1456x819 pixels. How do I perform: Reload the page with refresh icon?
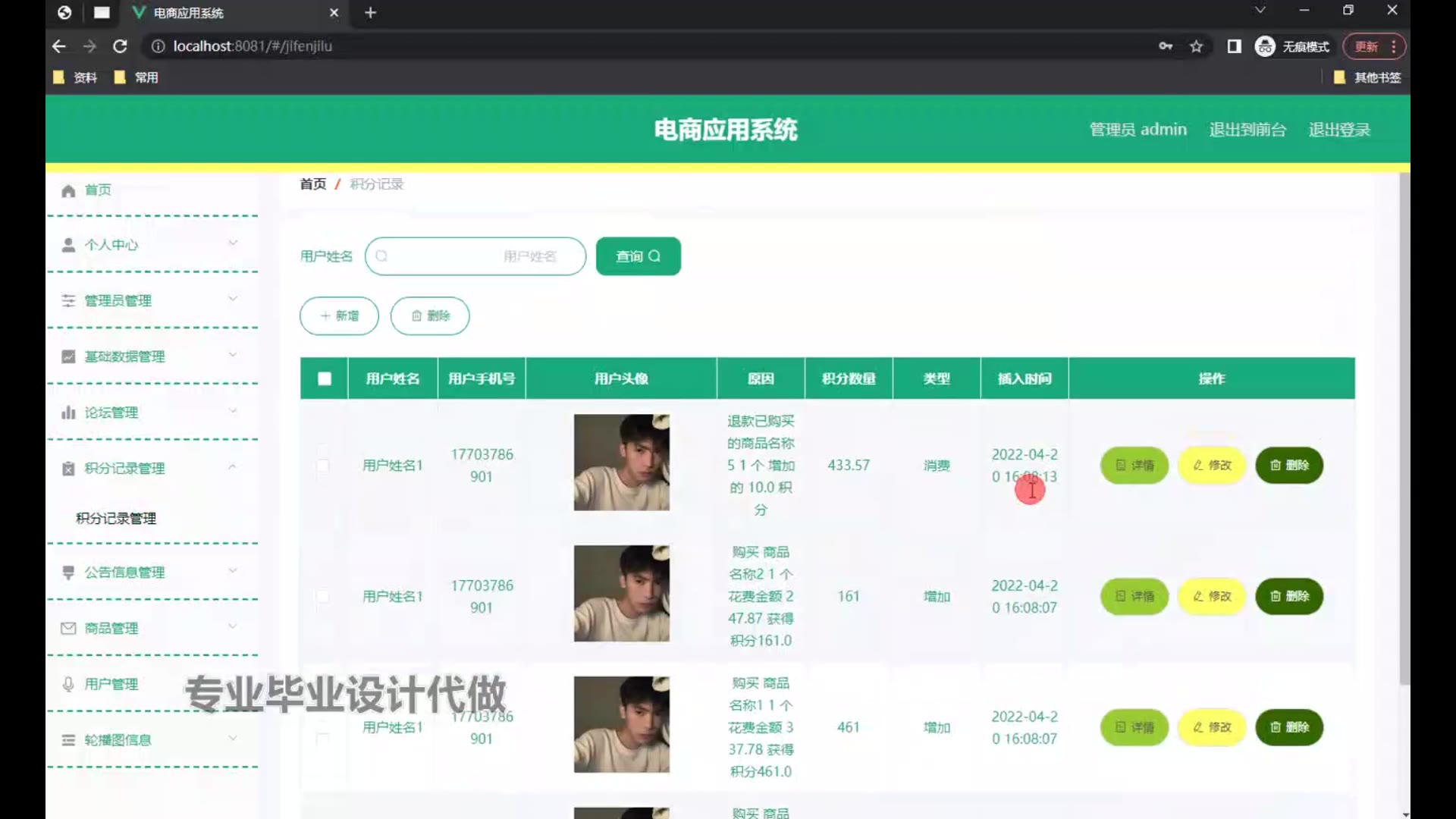pyautogui.click(x=120, y=47)
